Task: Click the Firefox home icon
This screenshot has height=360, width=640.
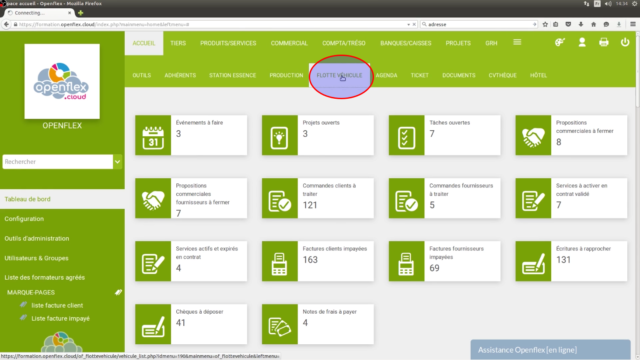Action: (x=593, y=24)
